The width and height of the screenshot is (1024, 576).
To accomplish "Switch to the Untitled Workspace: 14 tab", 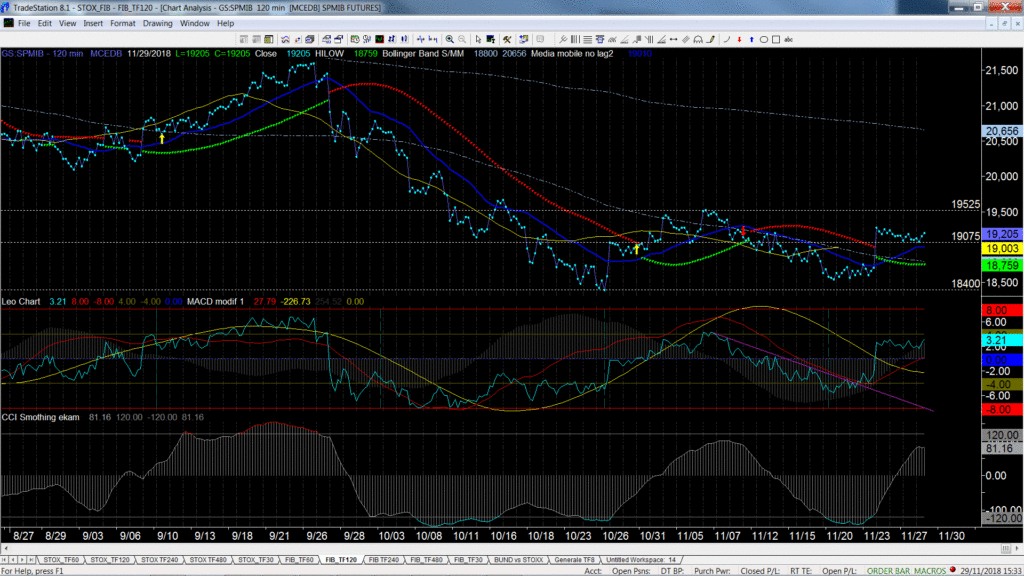I will pyautogui.click(x=641, y=560).
